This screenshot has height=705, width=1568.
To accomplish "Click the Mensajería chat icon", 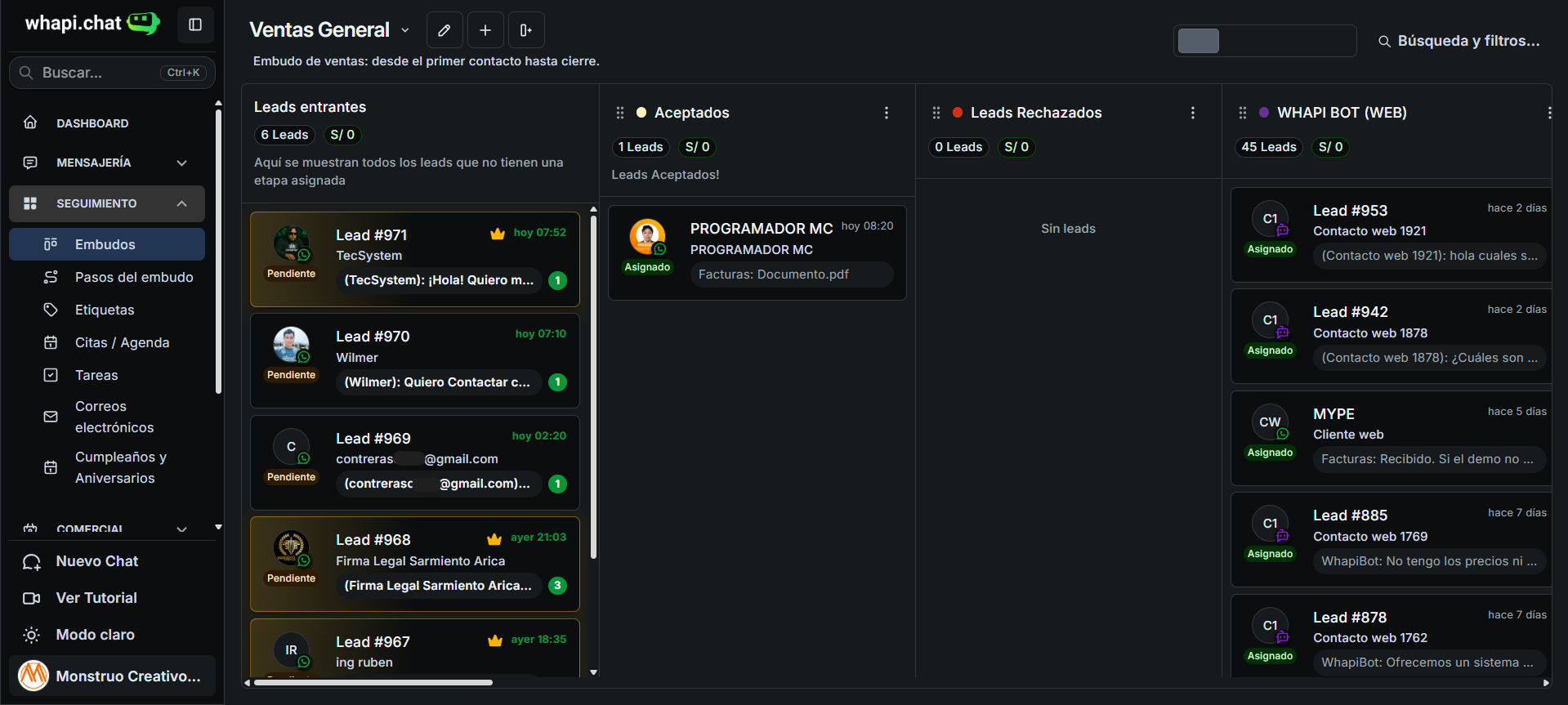I will click(30, 163).
